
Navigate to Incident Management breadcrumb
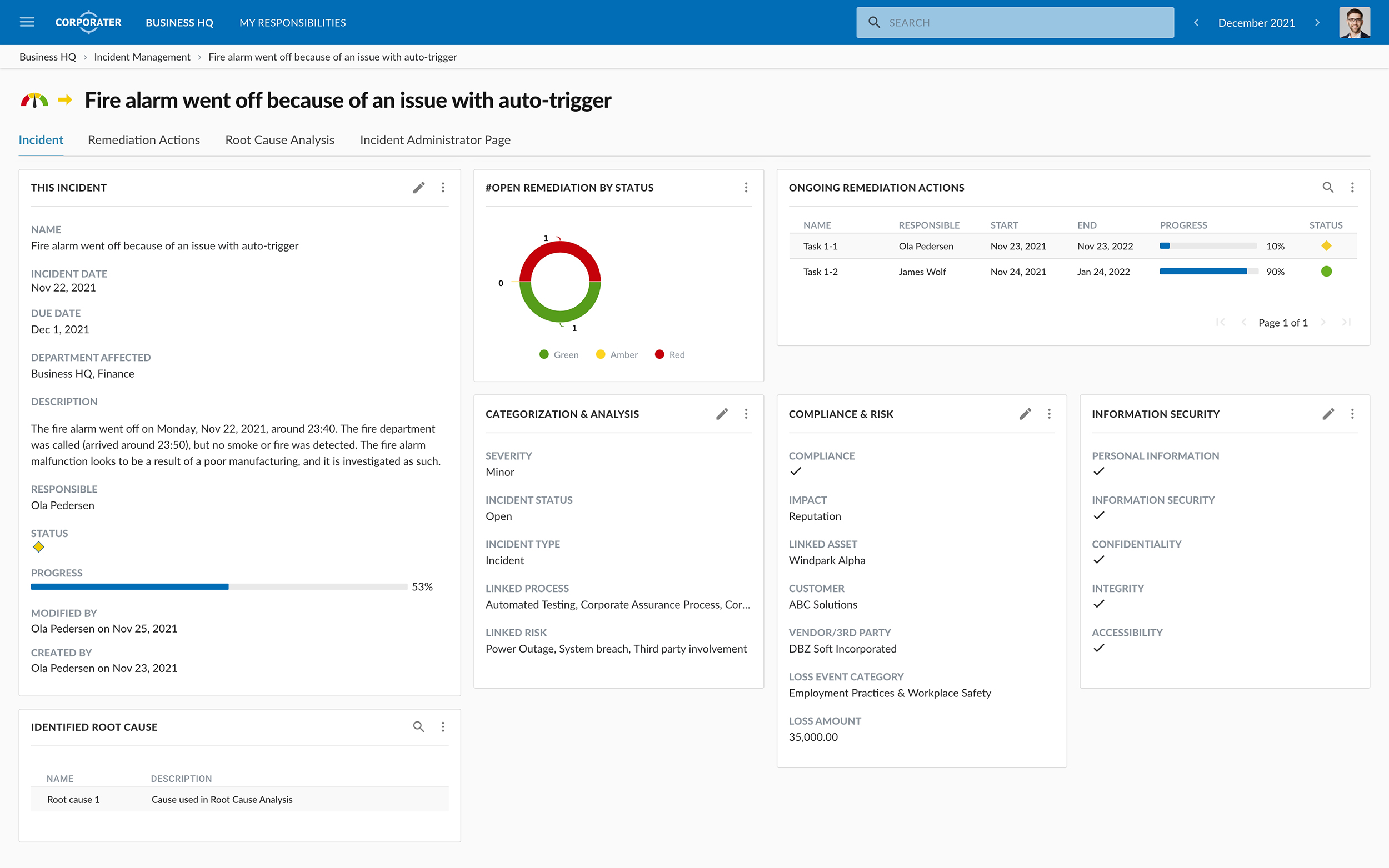[x=142, y=57]
